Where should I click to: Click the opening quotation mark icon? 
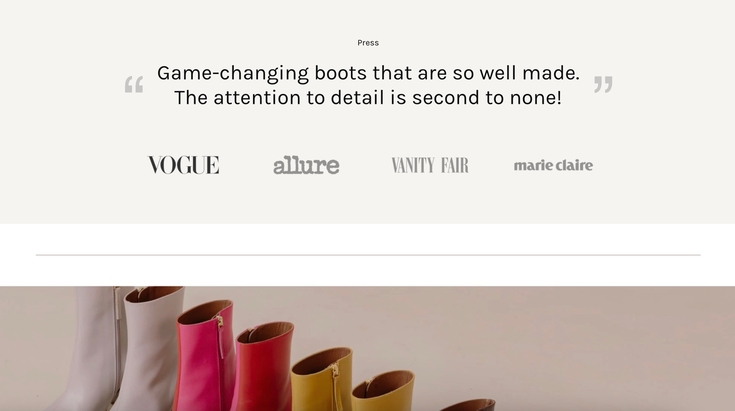(x=134, y=85)
